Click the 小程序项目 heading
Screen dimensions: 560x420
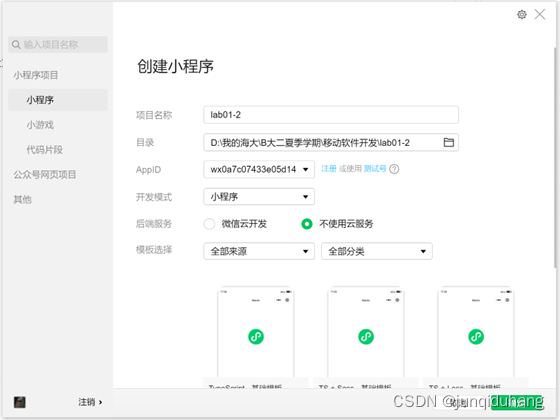click(x=36, y=75)
